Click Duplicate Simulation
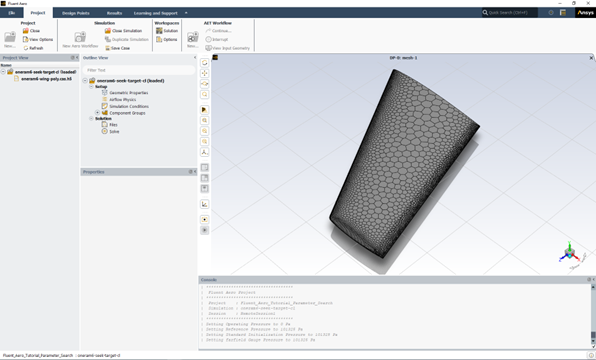Viewport: 596px width, 360px height. [127, 40]
